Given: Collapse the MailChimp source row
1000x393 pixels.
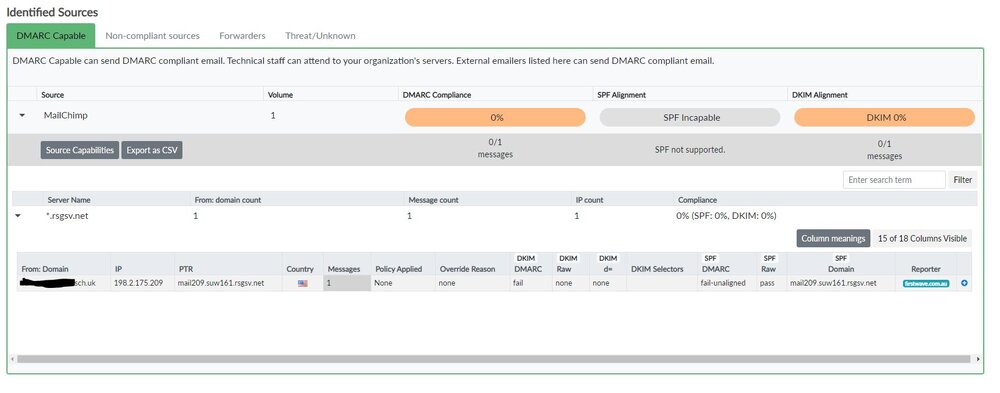Looking at the screenshot, I should click(22, 115).
